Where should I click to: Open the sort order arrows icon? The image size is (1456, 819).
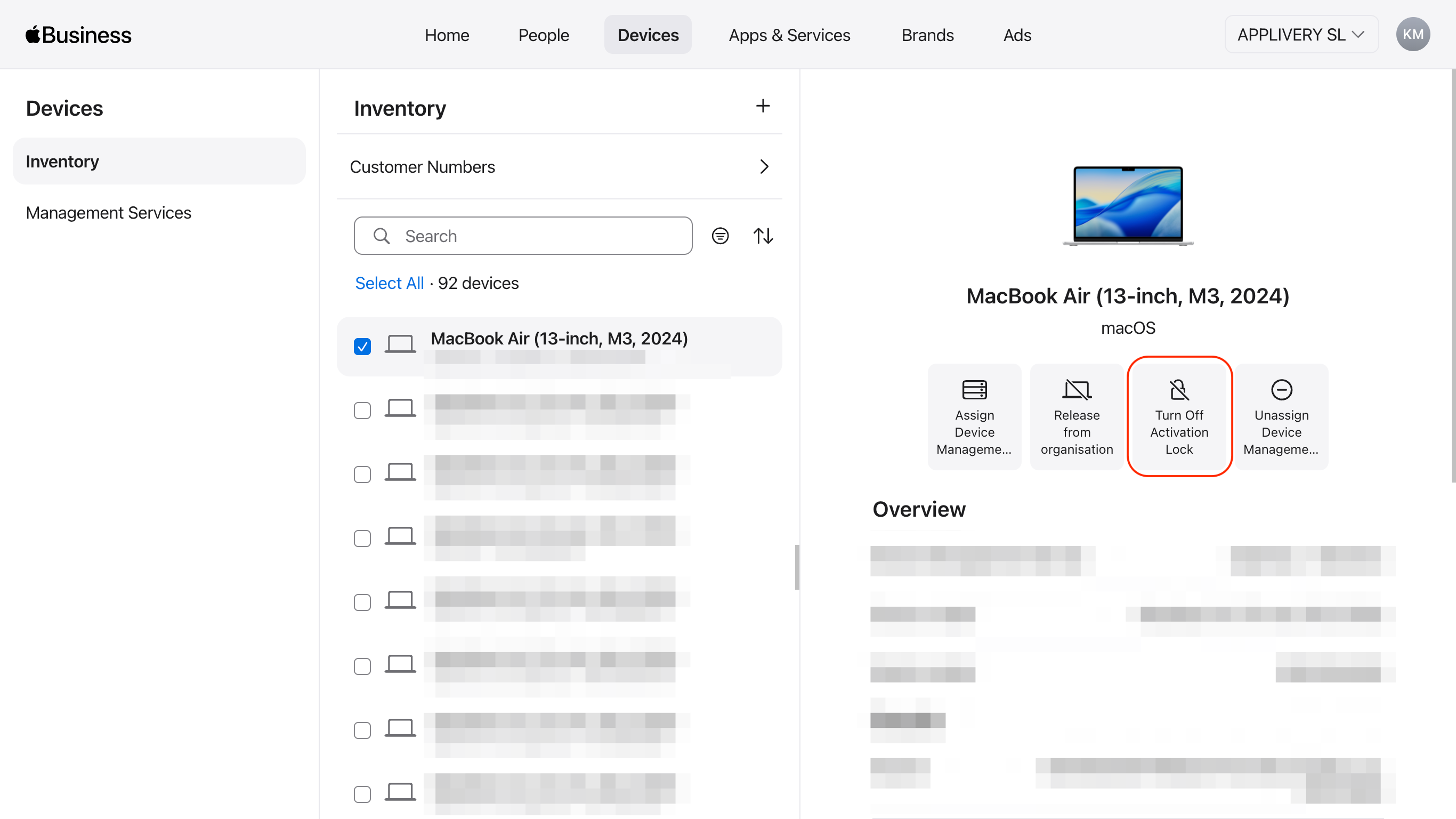point(763,236)
